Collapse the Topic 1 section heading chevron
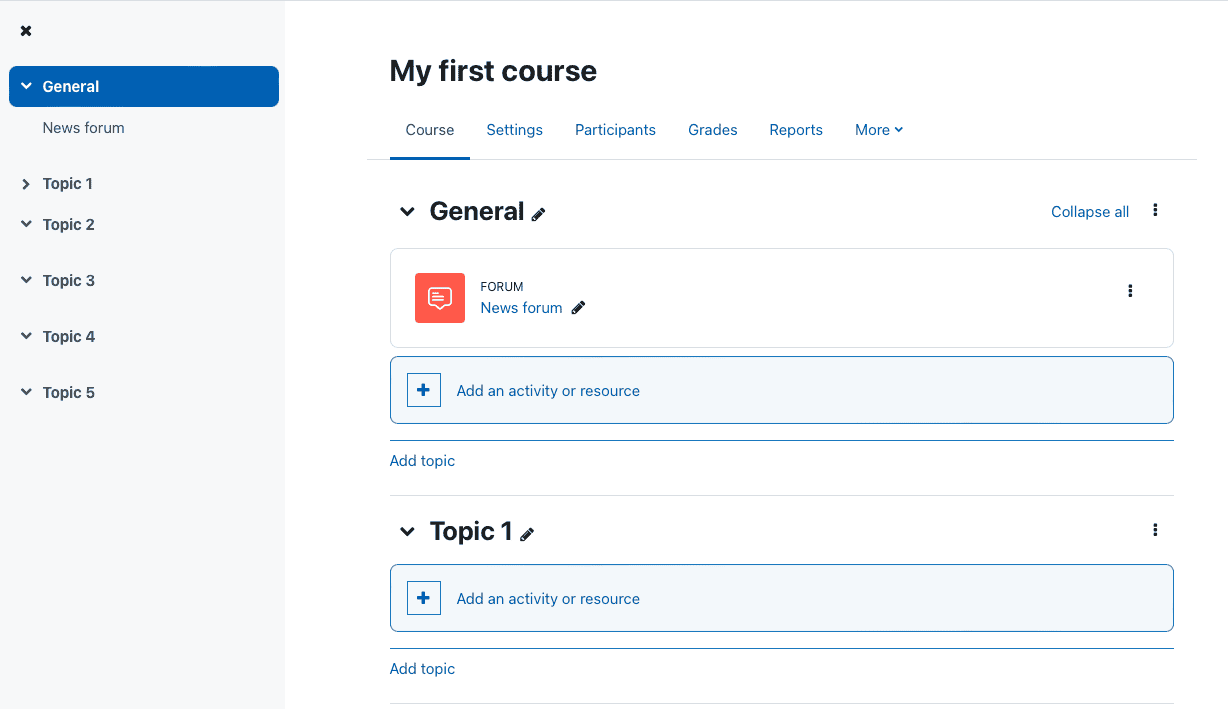 (x=407, y=531)
